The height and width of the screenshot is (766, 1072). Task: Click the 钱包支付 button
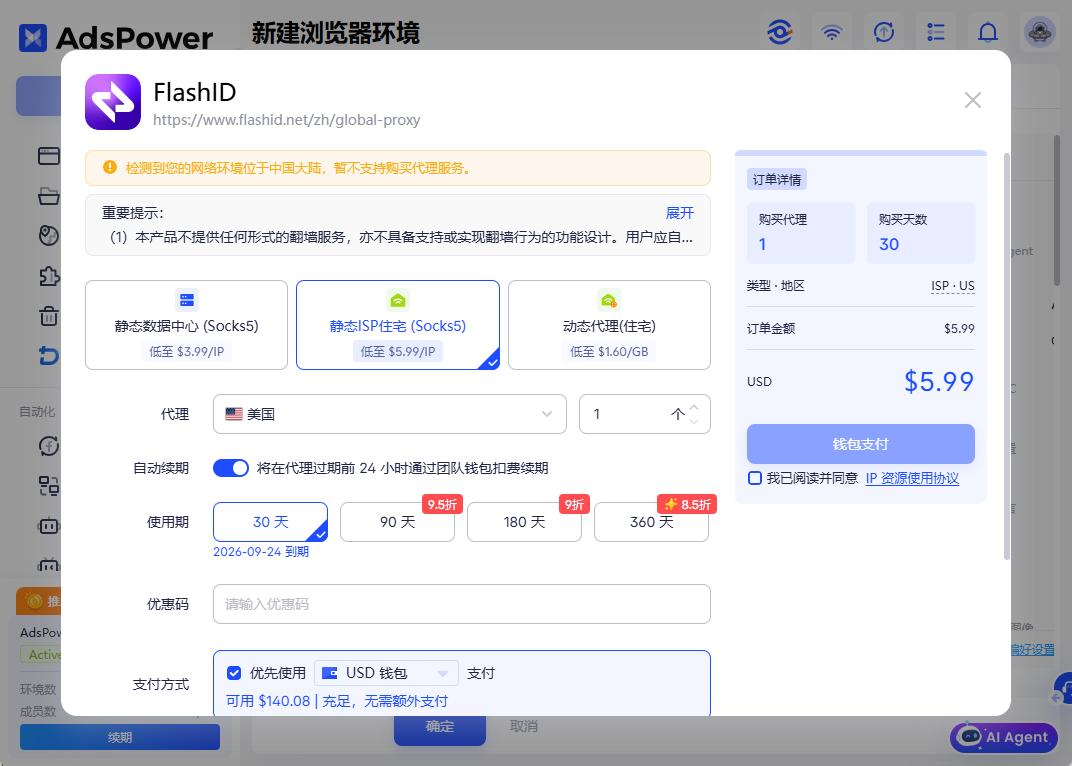[861, 444]
